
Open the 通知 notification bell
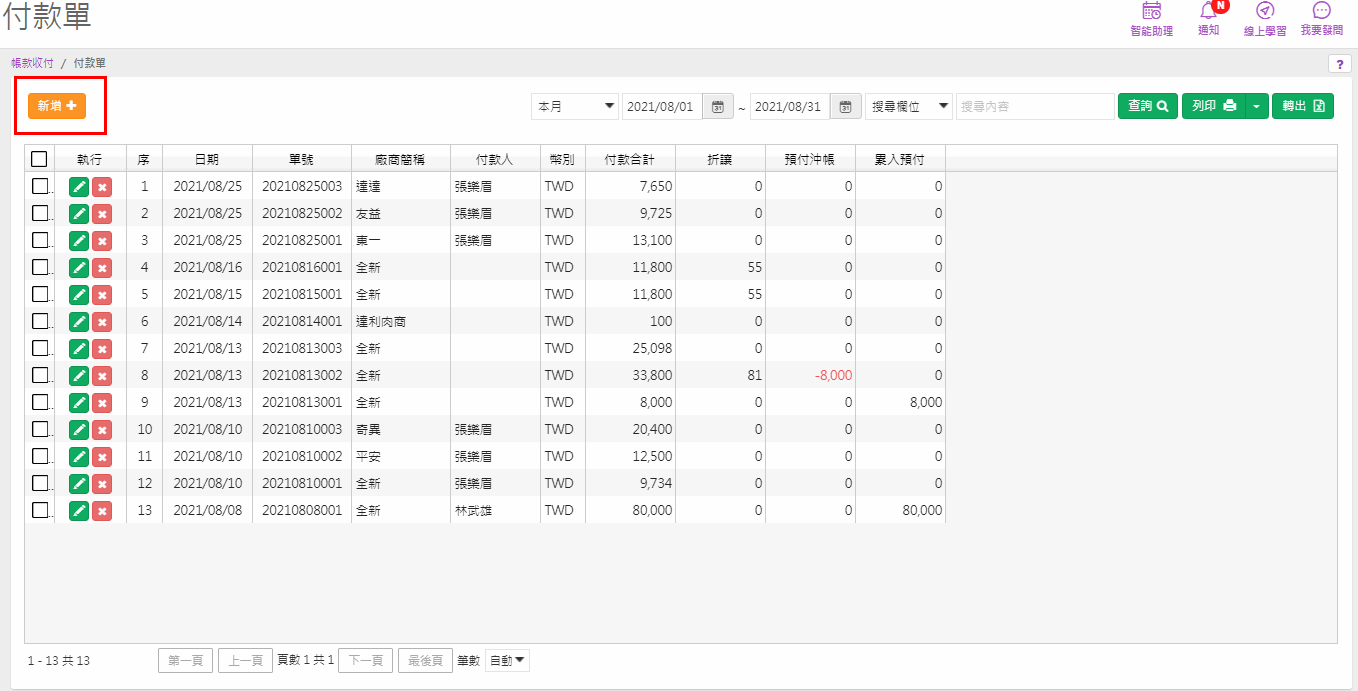coord(1208,19)
